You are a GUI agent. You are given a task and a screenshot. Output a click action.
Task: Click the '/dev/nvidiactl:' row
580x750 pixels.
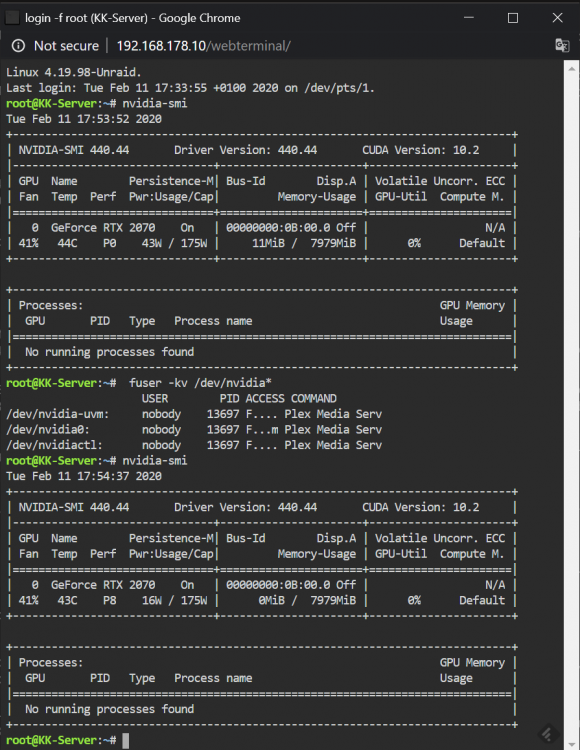point(194,445)
